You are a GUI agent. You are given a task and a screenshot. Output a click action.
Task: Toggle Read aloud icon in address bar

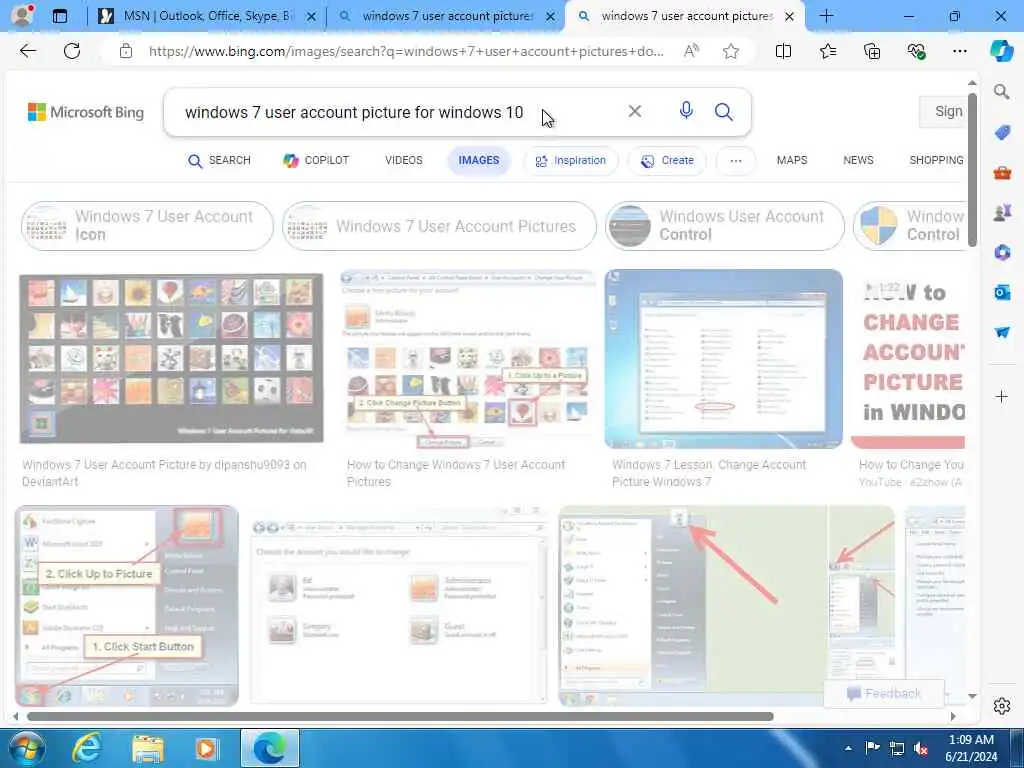(691, 51)
